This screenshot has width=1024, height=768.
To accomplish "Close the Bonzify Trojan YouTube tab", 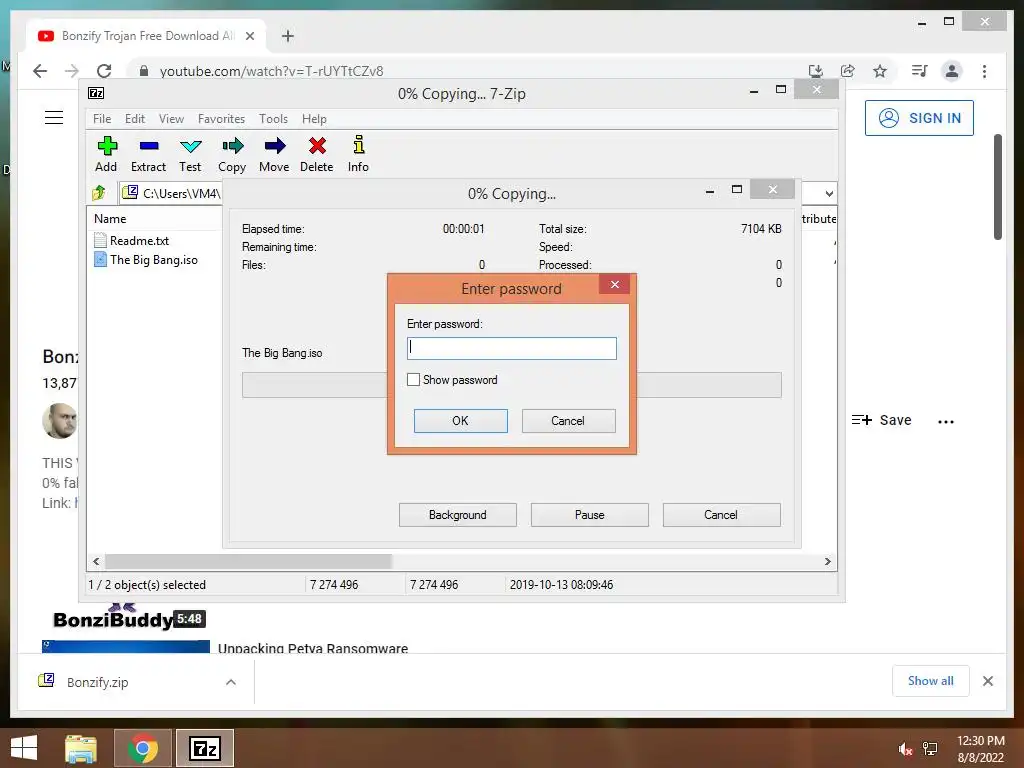I will (249, 36).
